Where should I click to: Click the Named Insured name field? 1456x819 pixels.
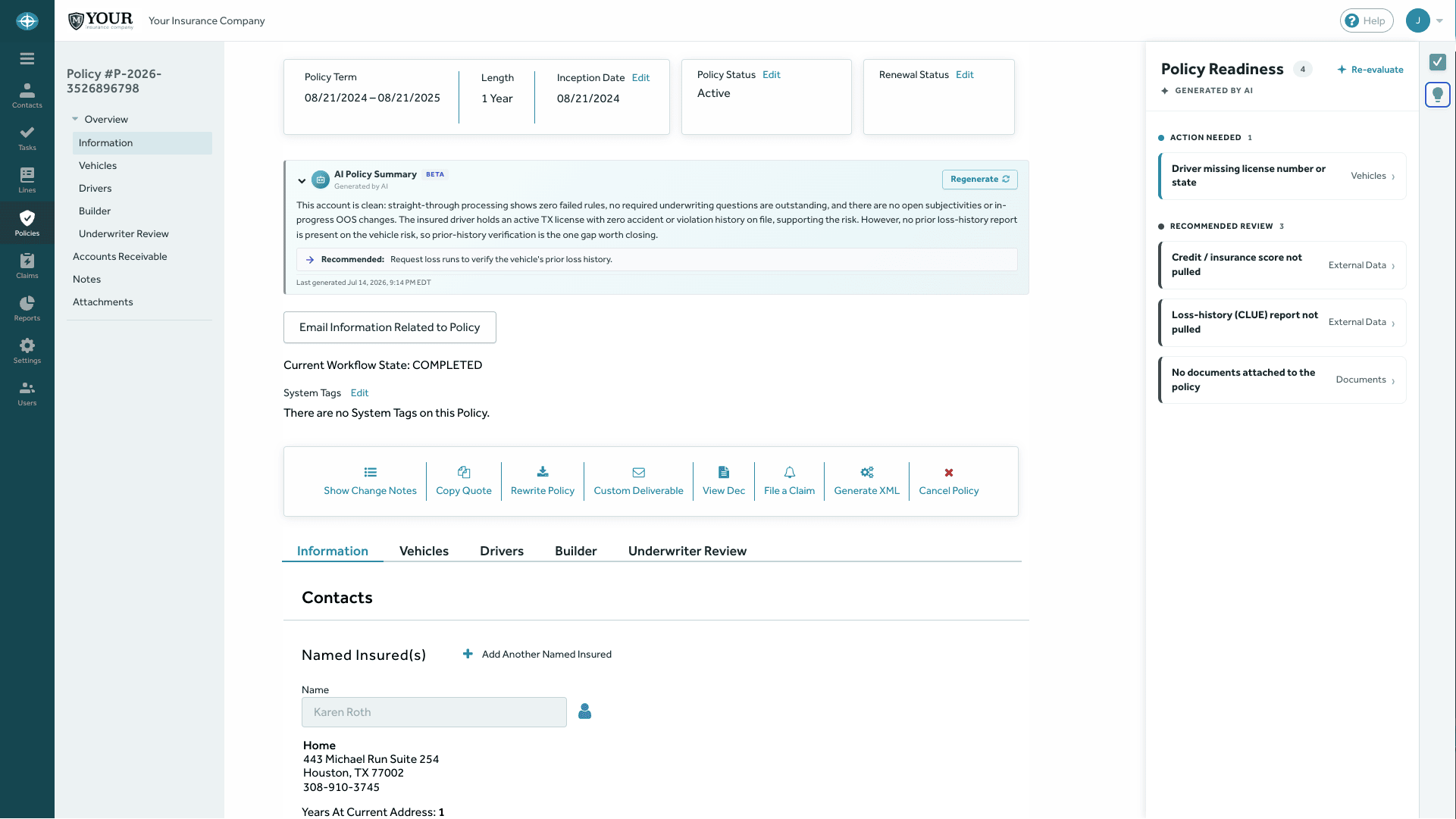[434, 712]
